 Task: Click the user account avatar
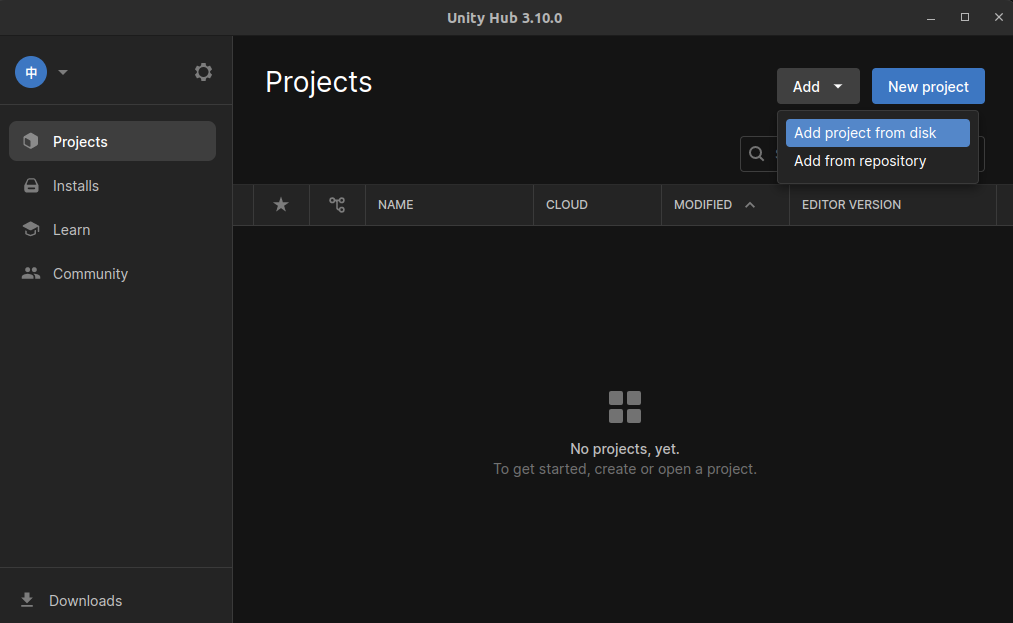click(x=29, y=71)
